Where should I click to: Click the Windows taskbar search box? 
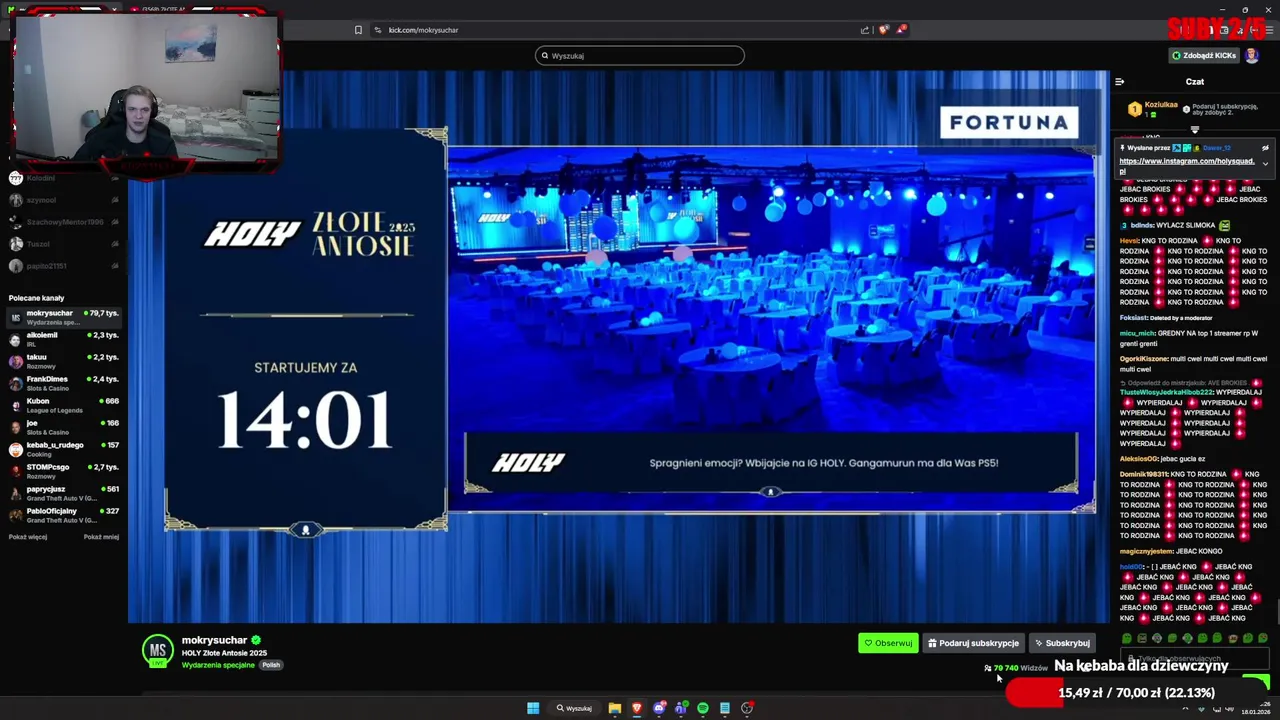[x=574, y=708]
